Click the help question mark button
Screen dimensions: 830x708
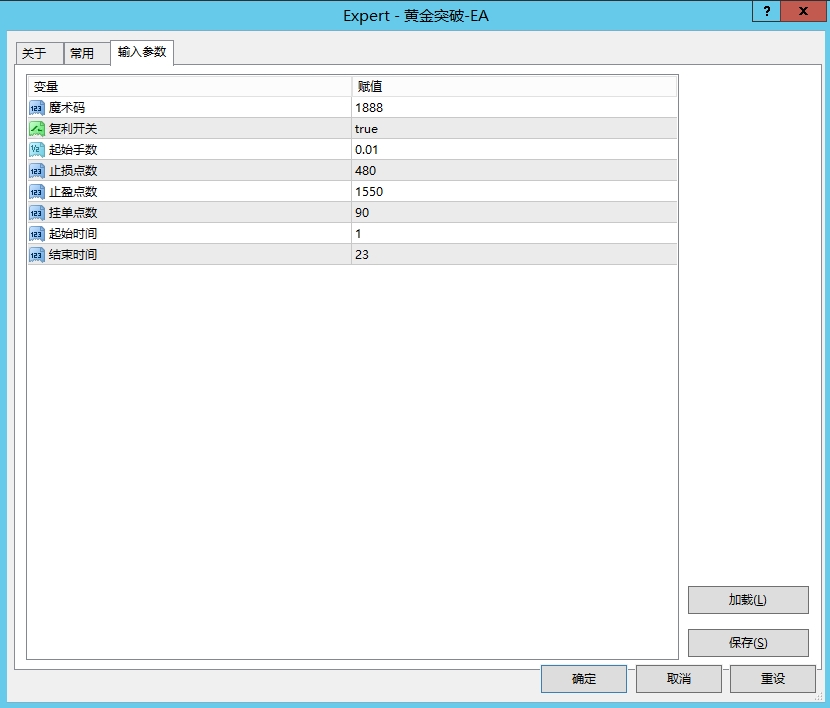(x=767, y=11)
